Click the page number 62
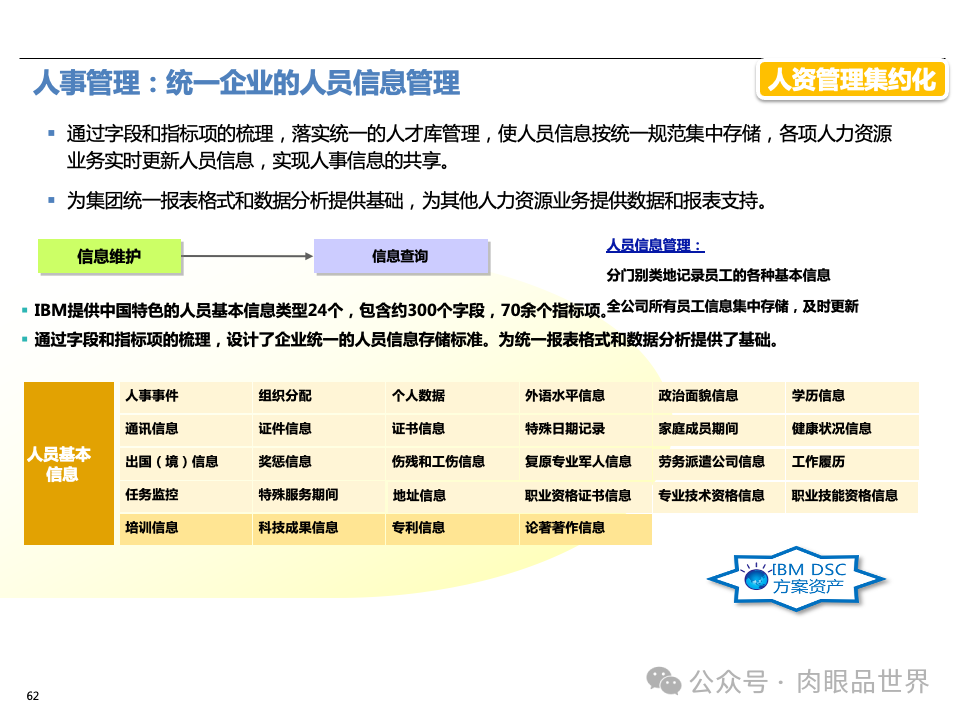This screenshot has height=720, width=960. (33, 696)
